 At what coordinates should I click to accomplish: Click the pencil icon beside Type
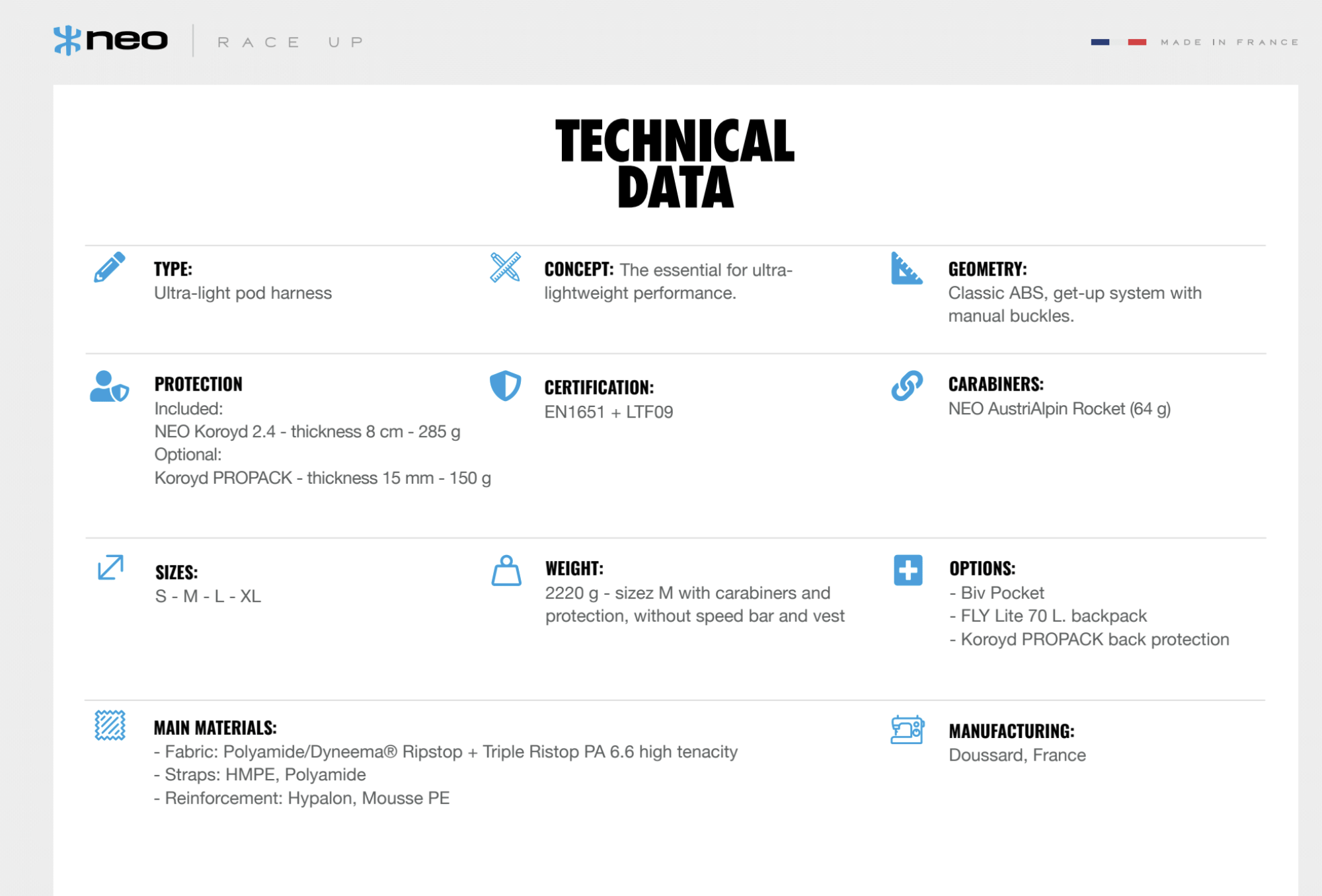click(x=109, y=267)
